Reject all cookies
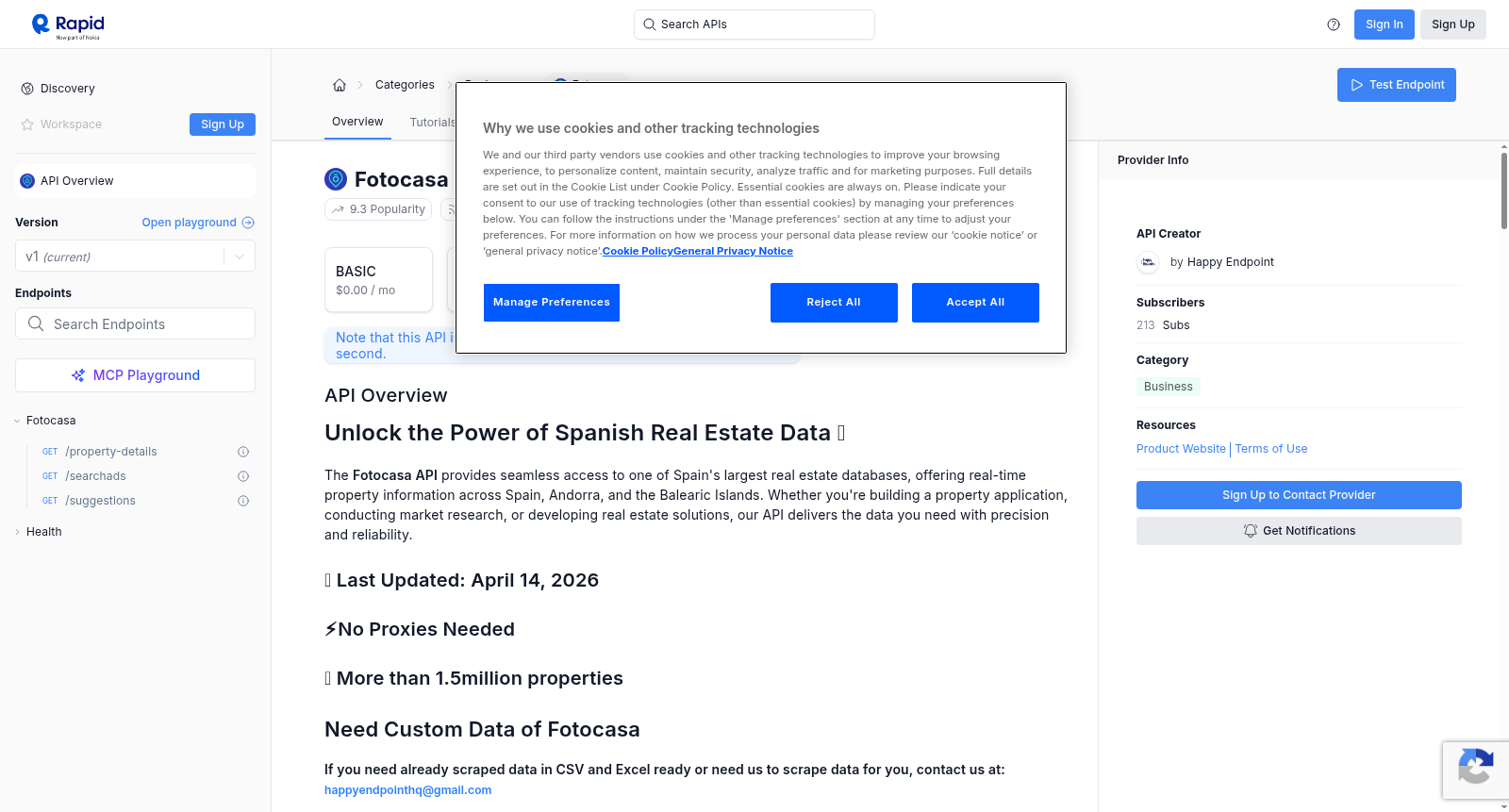This screenshot has height=812, width=1509. (x=834, y=303)
